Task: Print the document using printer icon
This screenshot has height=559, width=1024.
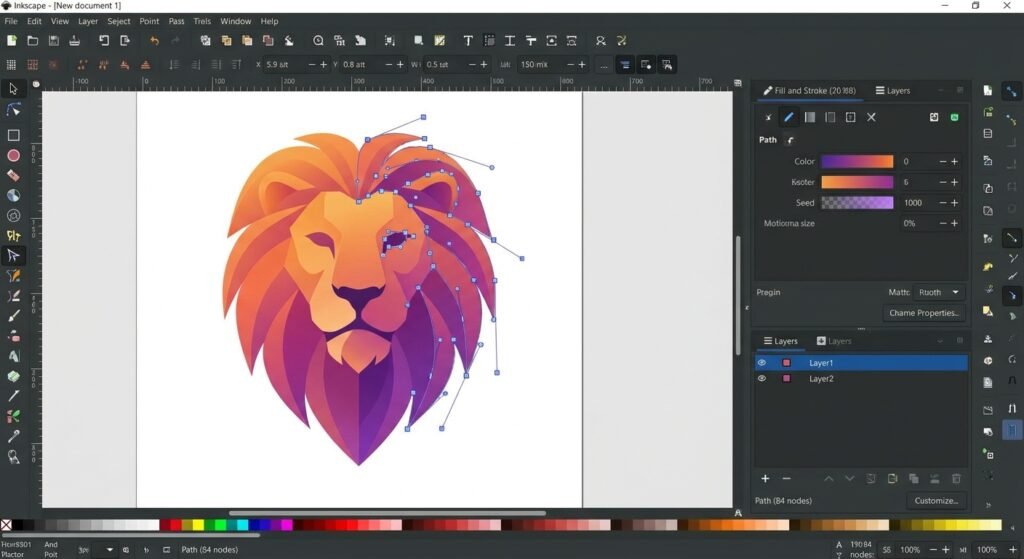Action: pos(74,40)
